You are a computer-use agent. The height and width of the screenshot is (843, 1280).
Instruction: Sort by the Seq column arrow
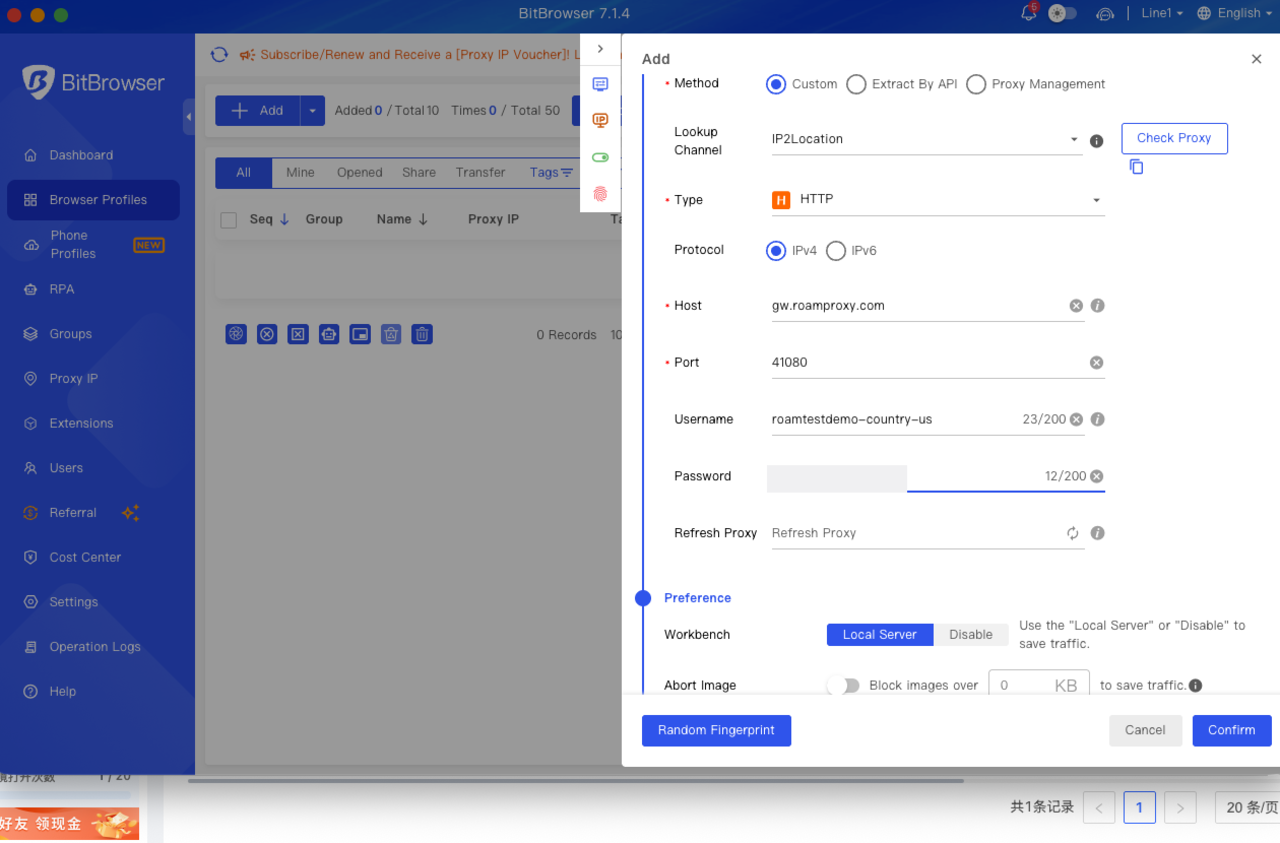click(284, 220)
